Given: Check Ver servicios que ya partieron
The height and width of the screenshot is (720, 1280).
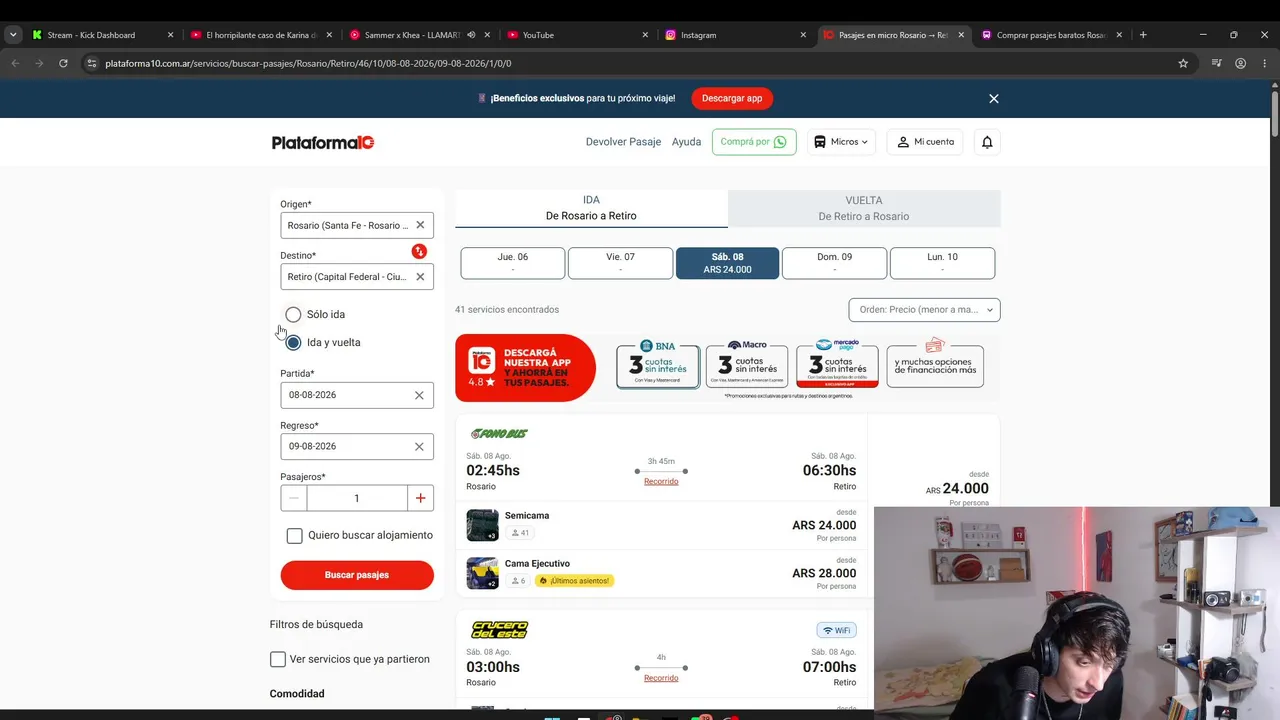Looking at the screenshot, I should (x=278, y=659).
